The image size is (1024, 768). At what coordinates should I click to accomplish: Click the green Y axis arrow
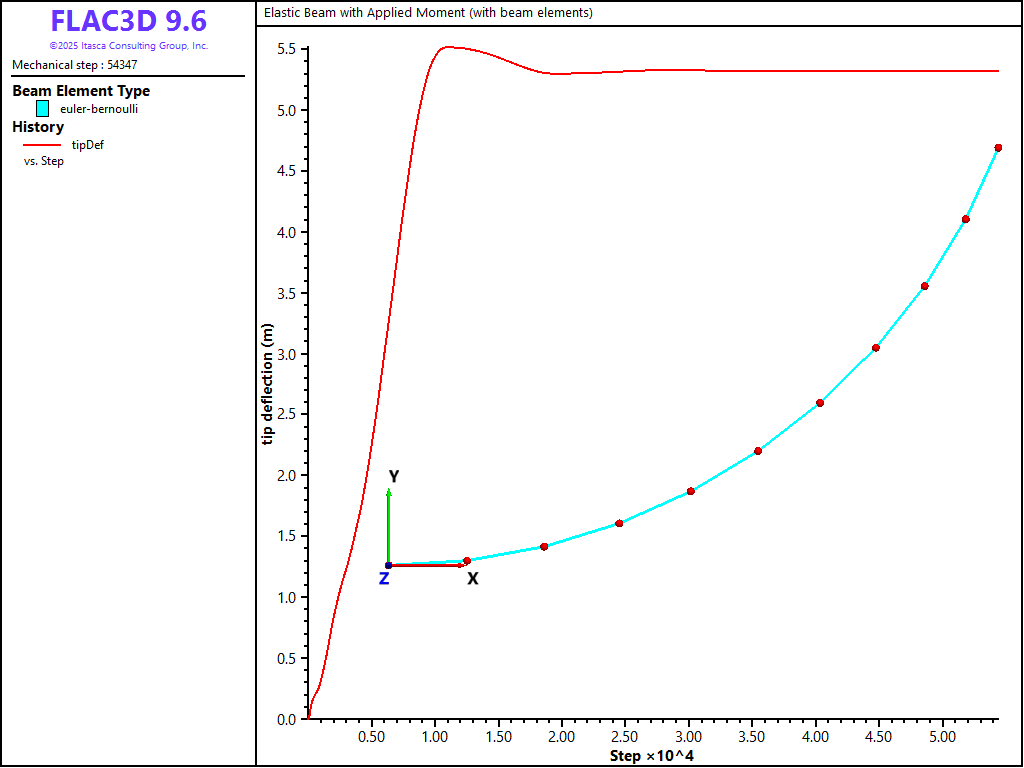point(389,525)
